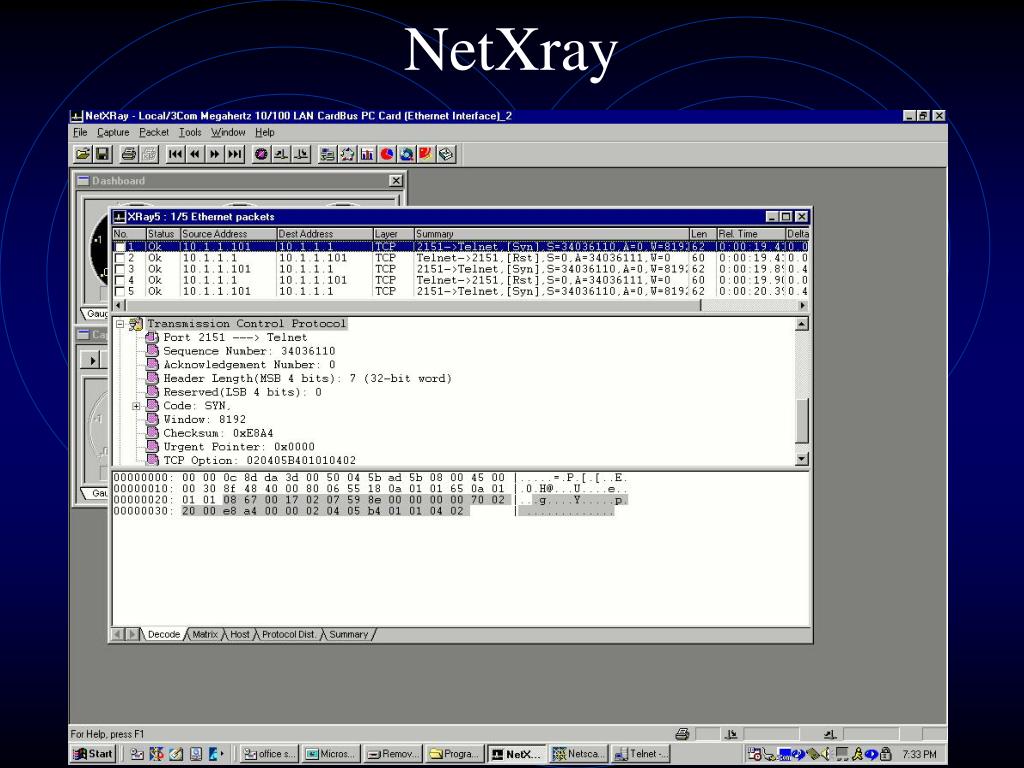
Task: Click the decode pane vertical scrollbar thumb
Action: [x=802, y=421]
